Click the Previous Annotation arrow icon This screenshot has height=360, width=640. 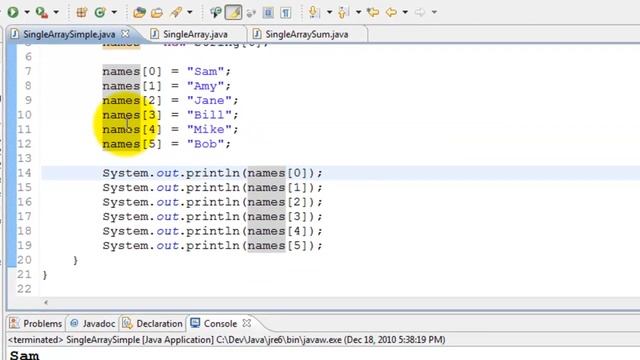point(343,12)
